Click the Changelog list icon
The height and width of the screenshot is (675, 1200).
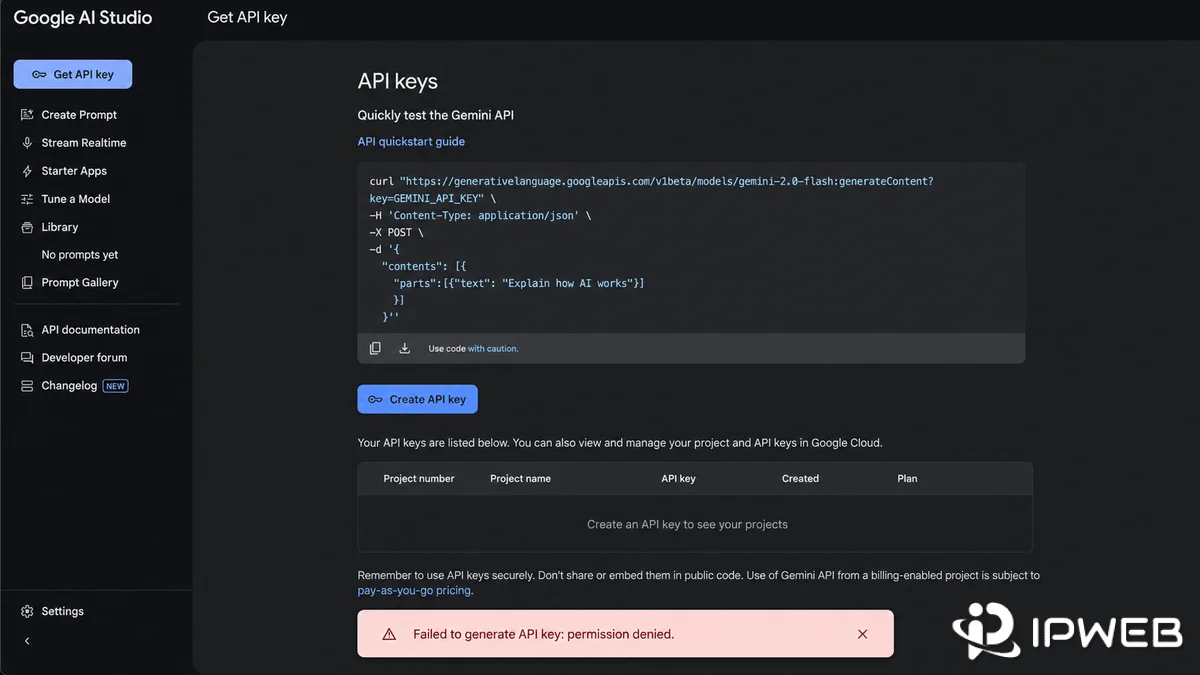[27, 386]
